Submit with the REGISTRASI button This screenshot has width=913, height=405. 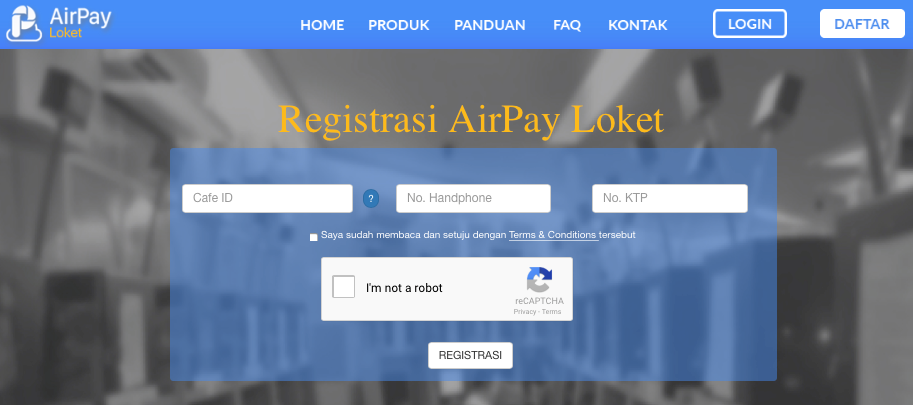pyautogui.click(x=470, y=356)
